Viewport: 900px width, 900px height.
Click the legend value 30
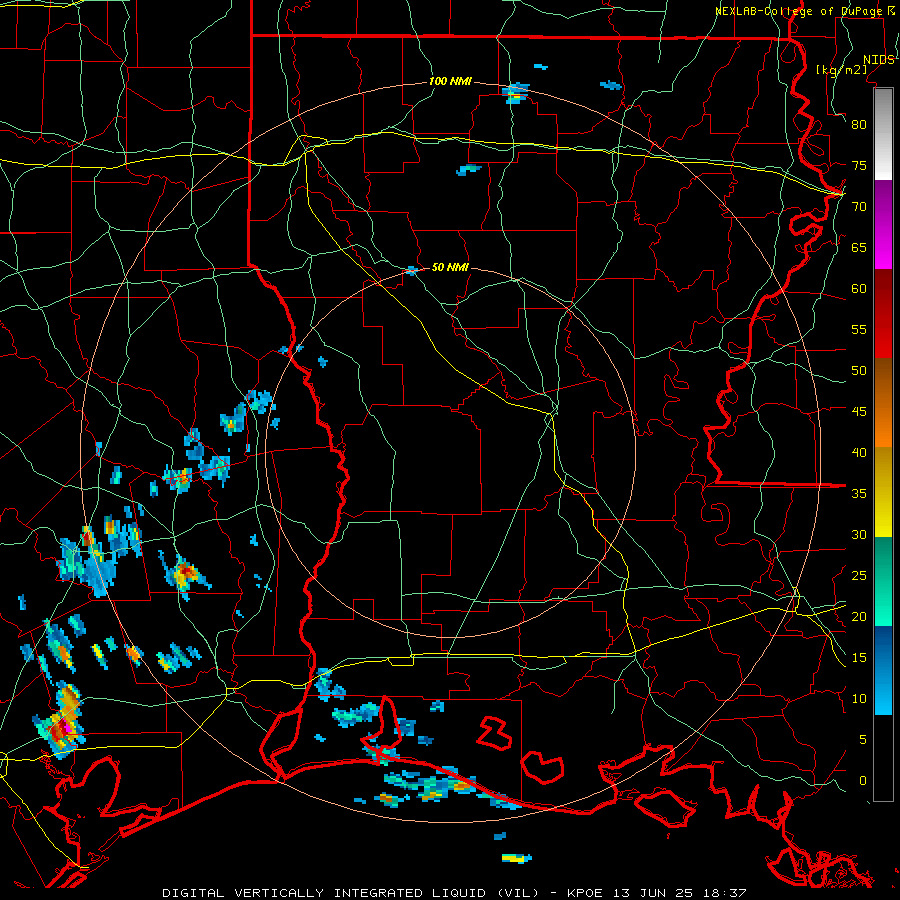click(x=859, y=534)
